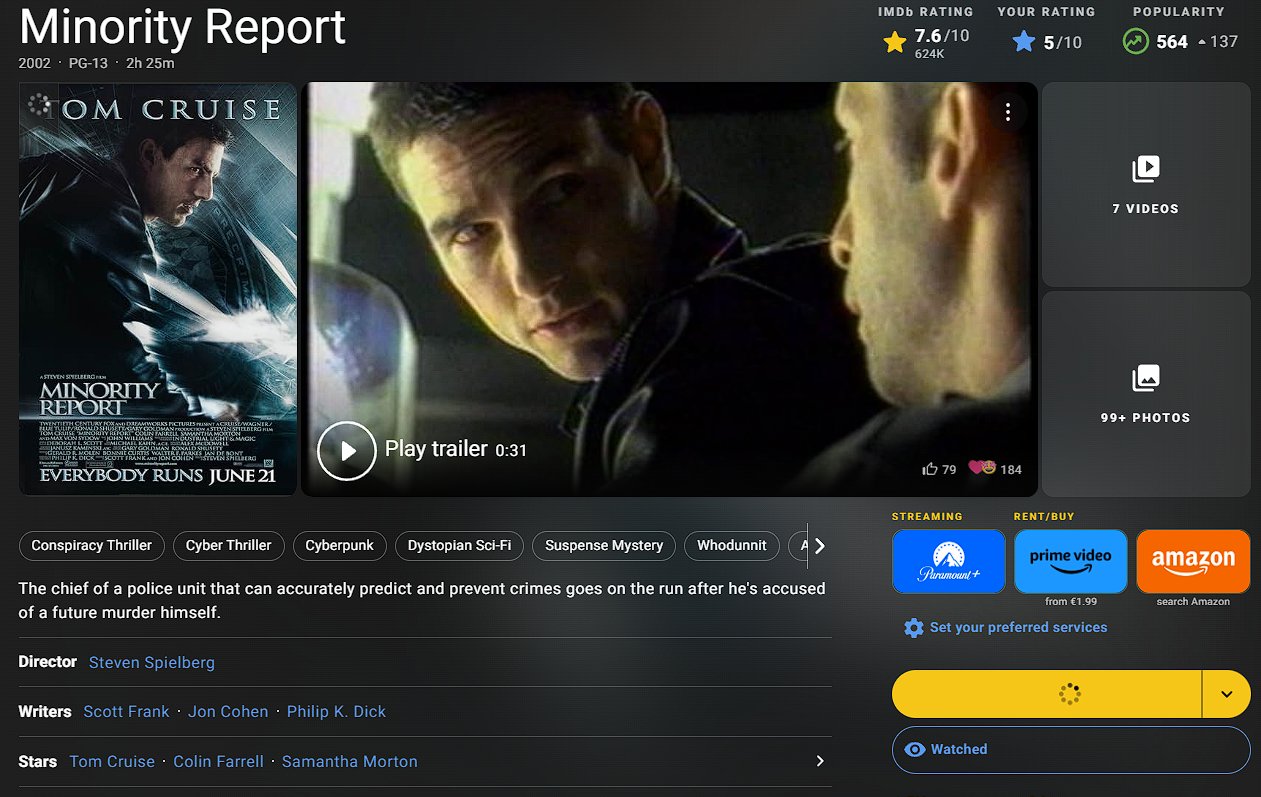Watch on Paramount+ streaming

pos(949,561)
